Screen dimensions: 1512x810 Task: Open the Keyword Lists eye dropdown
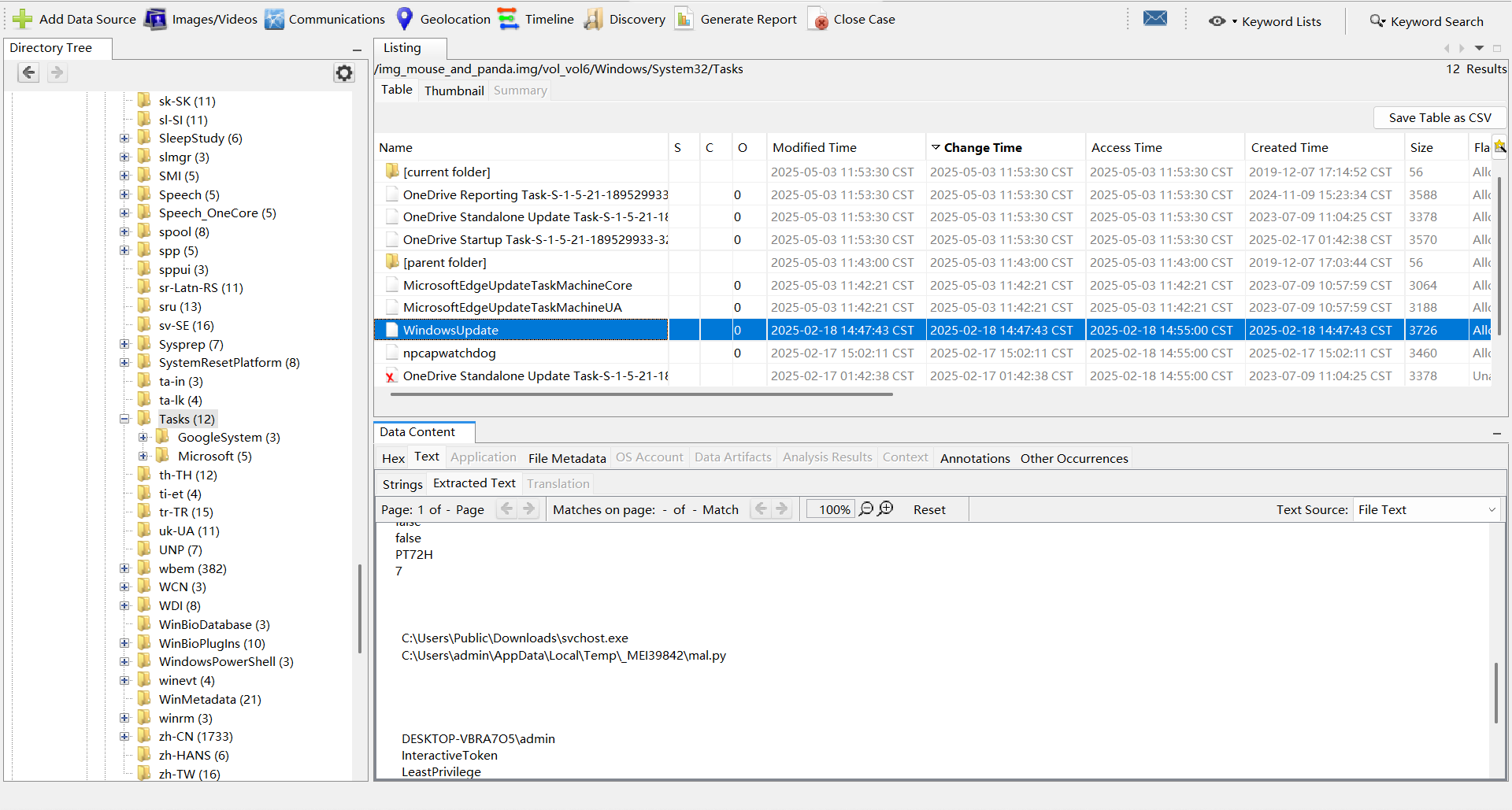1222,21
